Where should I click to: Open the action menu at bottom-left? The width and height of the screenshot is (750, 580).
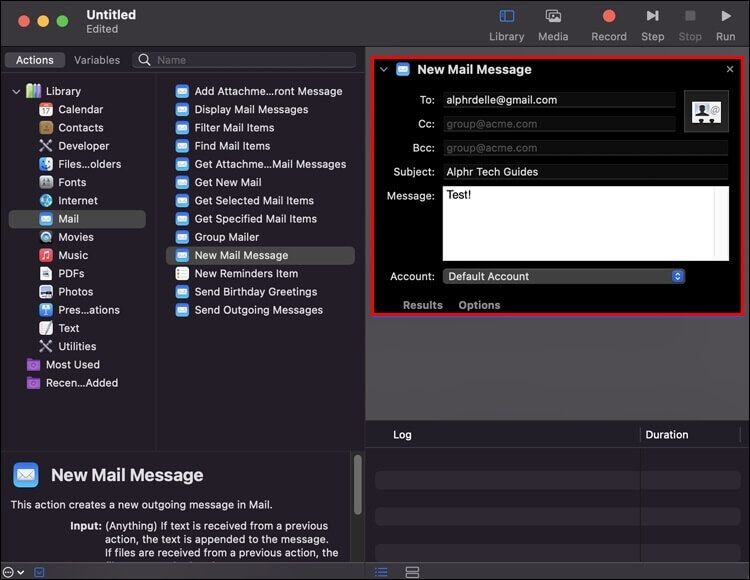click(13, 572)
